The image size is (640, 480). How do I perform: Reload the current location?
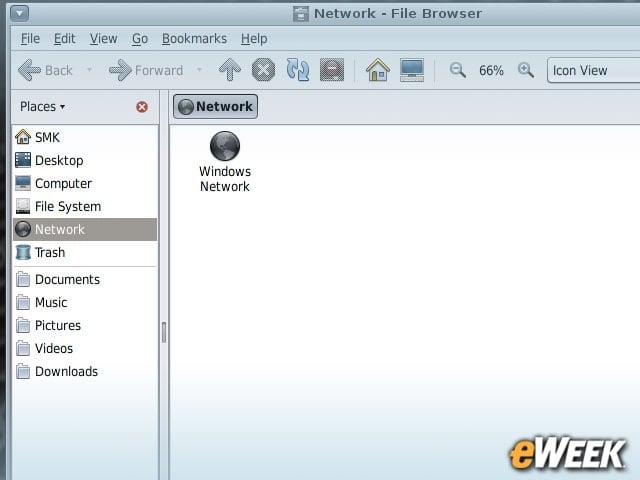[298, 70]
